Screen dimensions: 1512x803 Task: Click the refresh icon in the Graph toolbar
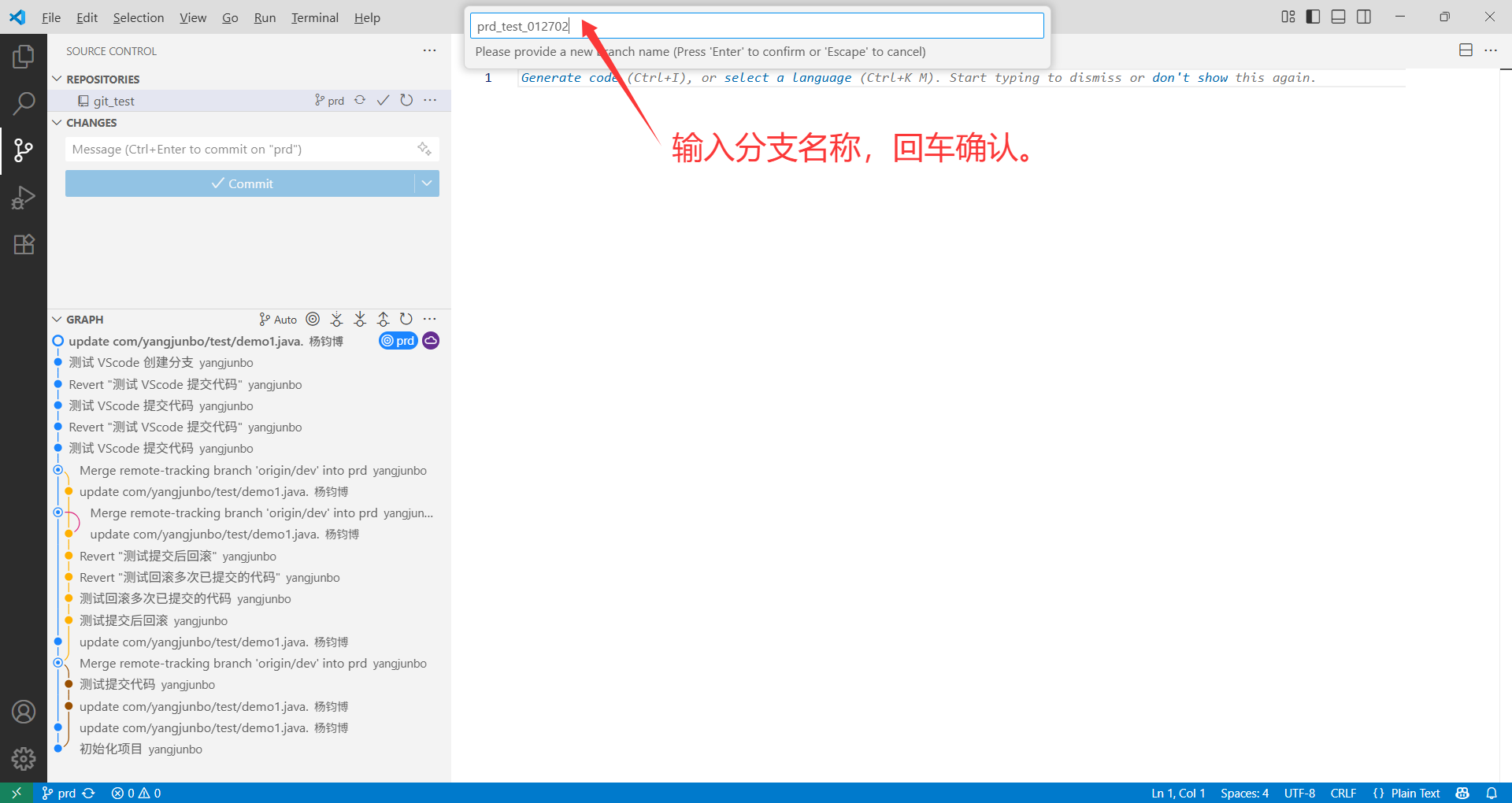406,319
